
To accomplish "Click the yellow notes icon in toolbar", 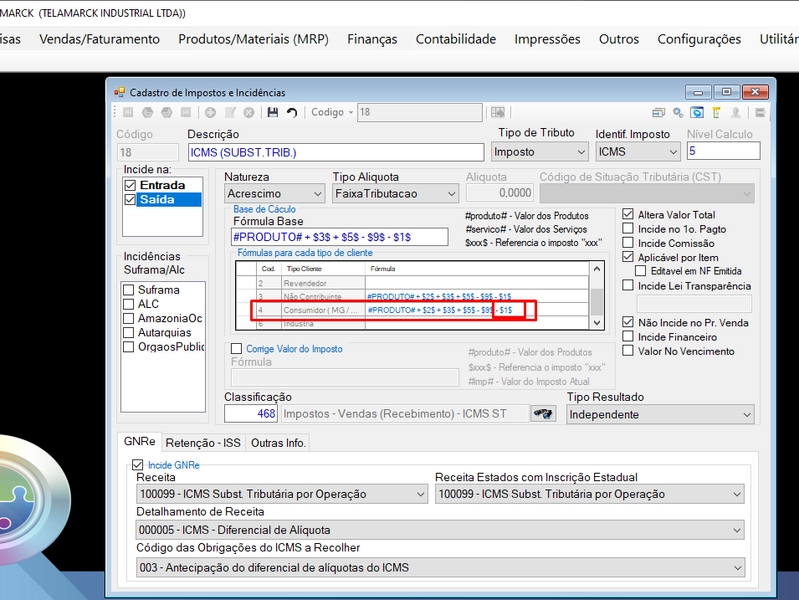I will click(x=716, y=112).
